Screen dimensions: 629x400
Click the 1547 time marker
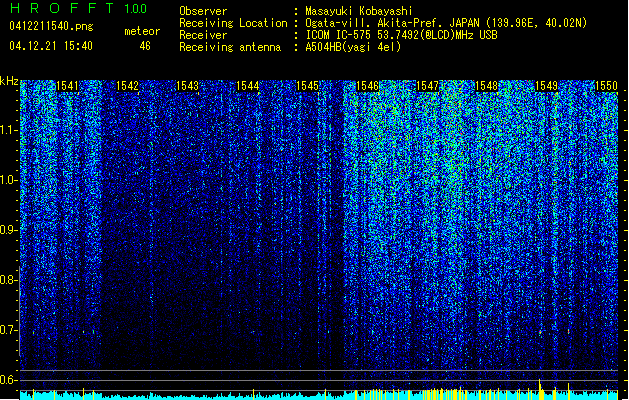click(x=428, y=86)
